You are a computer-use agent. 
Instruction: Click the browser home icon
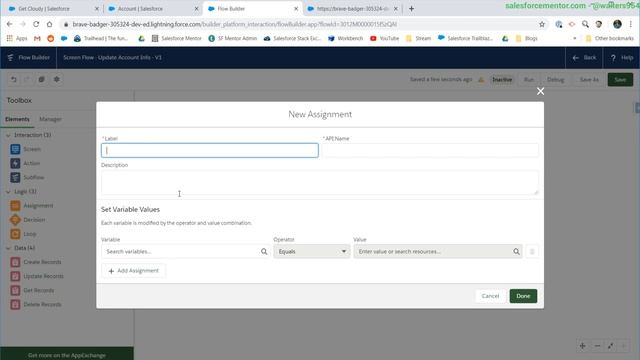[49, 24]
